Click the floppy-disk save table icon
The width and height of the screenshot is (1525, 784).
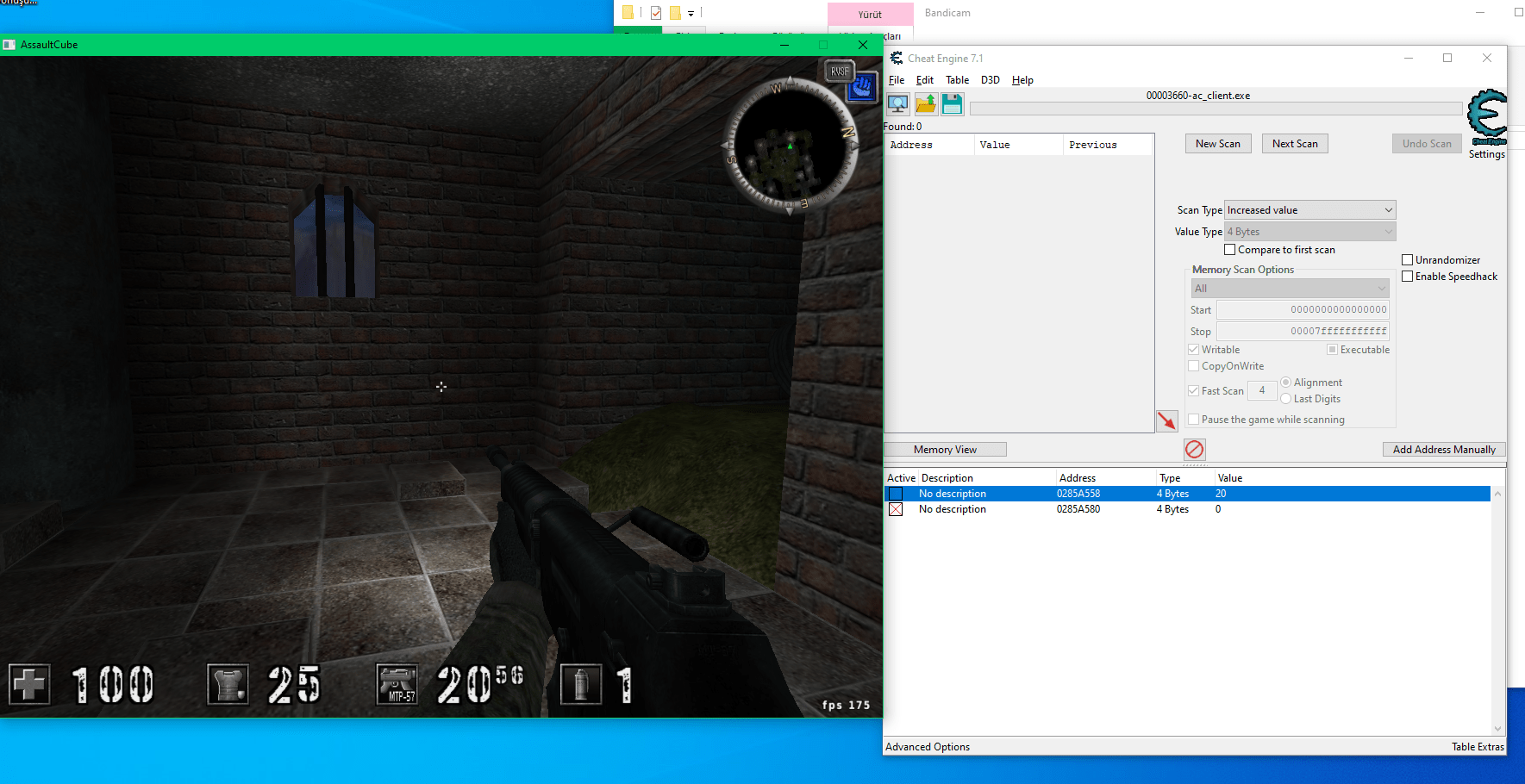coord(952,104)
